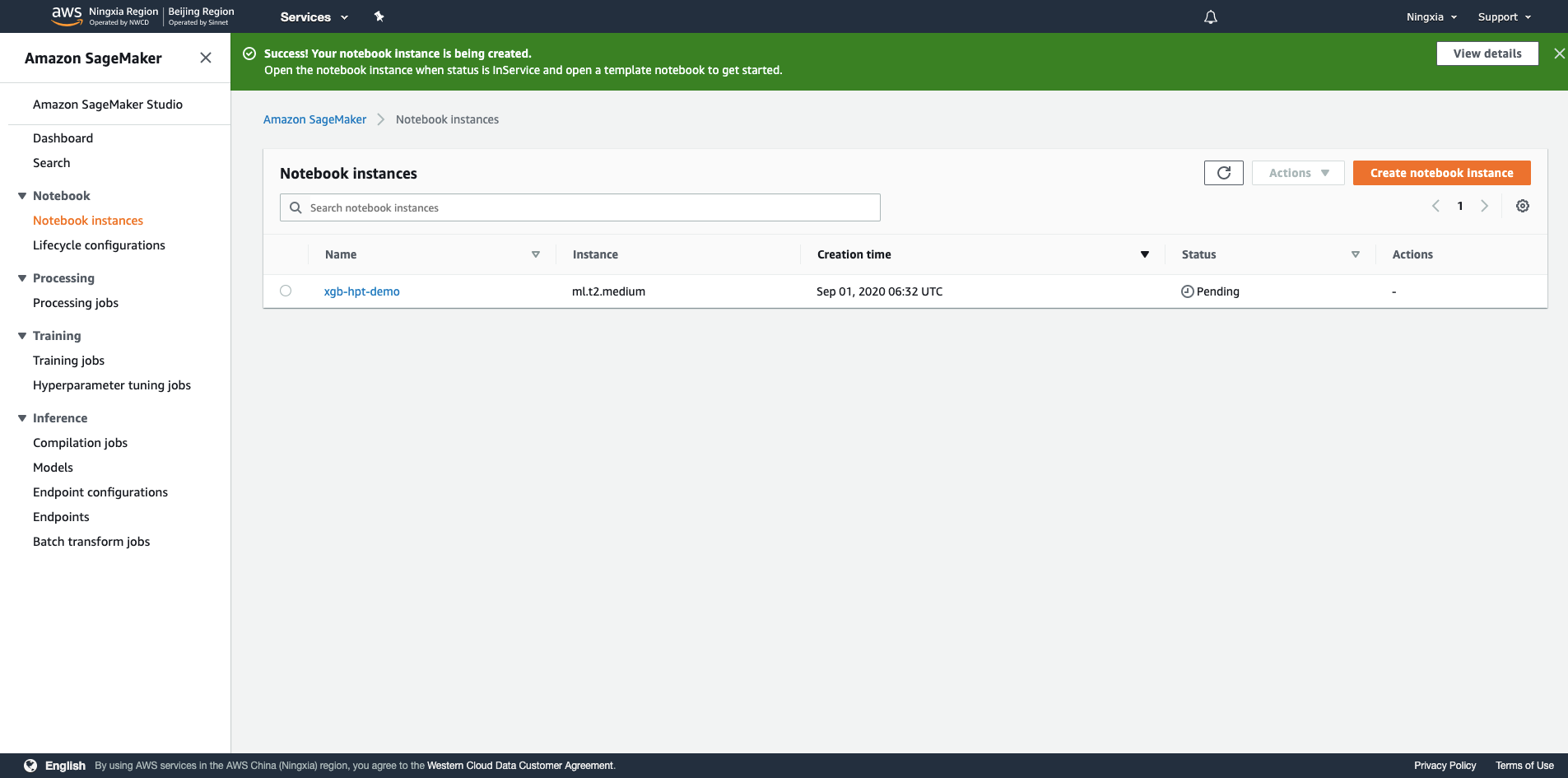Open Processing jobs
This screenshot has height=778, width=1568.
tap(76, 303)
